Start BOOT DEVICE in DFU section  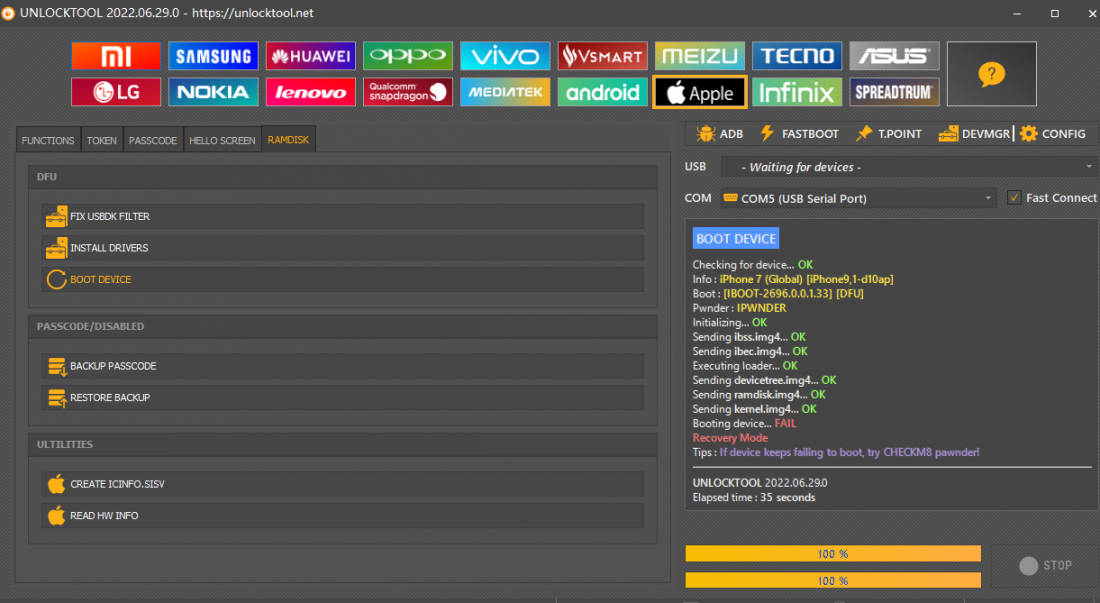(x=342, y=279)
